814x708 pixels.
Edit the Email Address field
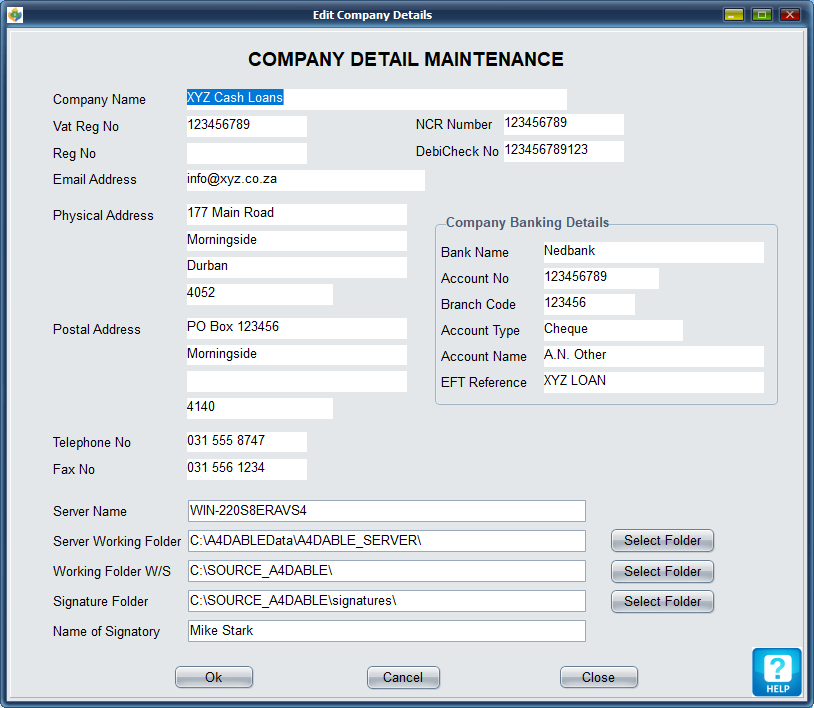pos(305,180)
